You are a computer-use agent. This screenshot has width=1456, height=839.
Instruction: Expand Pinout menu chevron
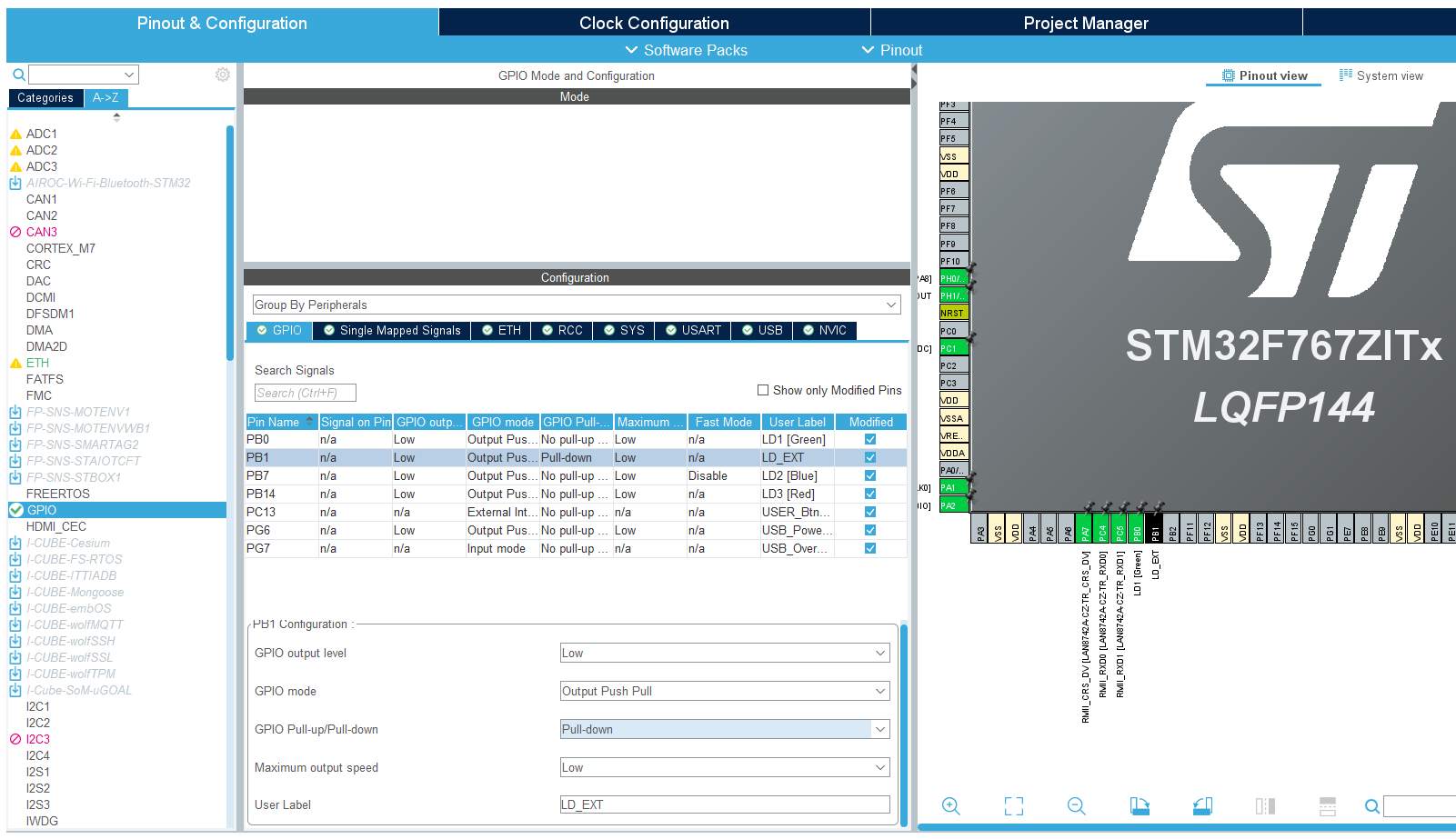pos(868,50)
